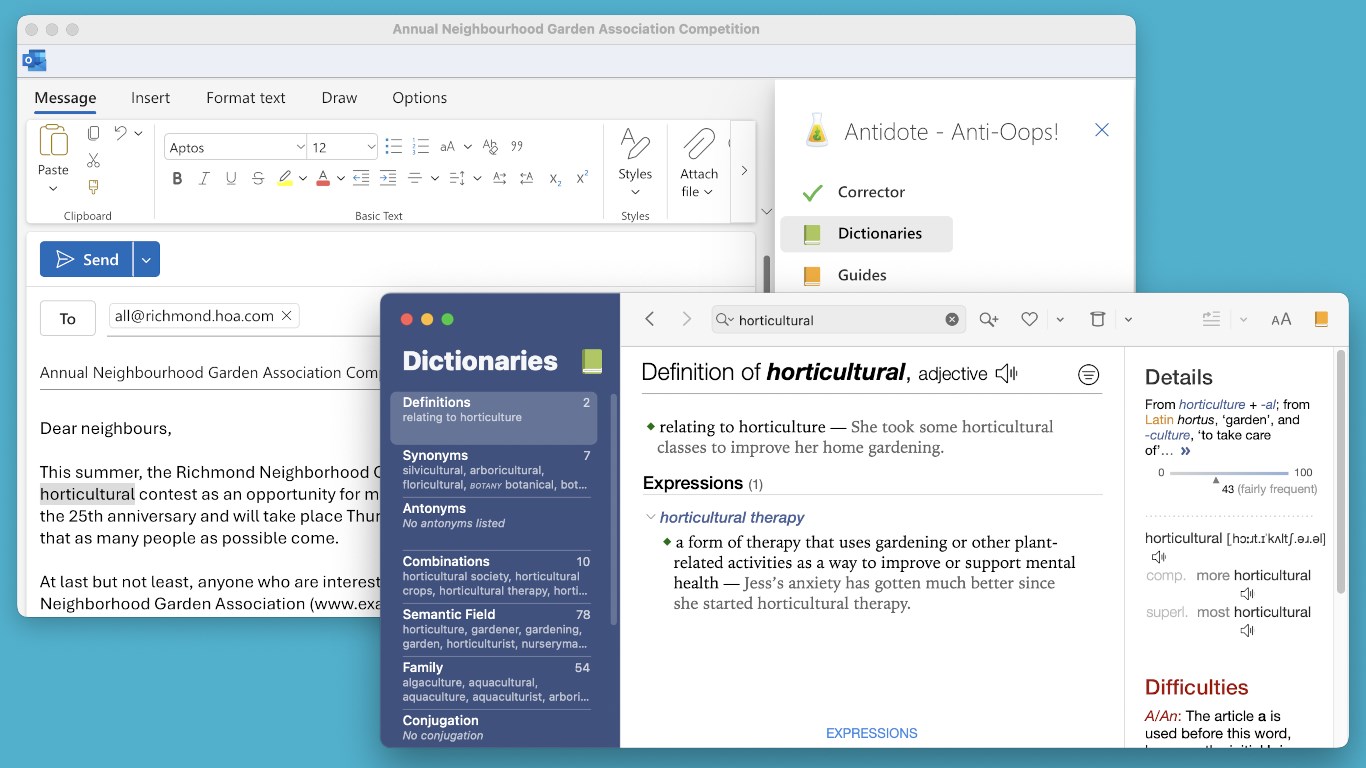Click the magnifier plus search icon
The image size is (1366, 768).
[x=989, y=319]
